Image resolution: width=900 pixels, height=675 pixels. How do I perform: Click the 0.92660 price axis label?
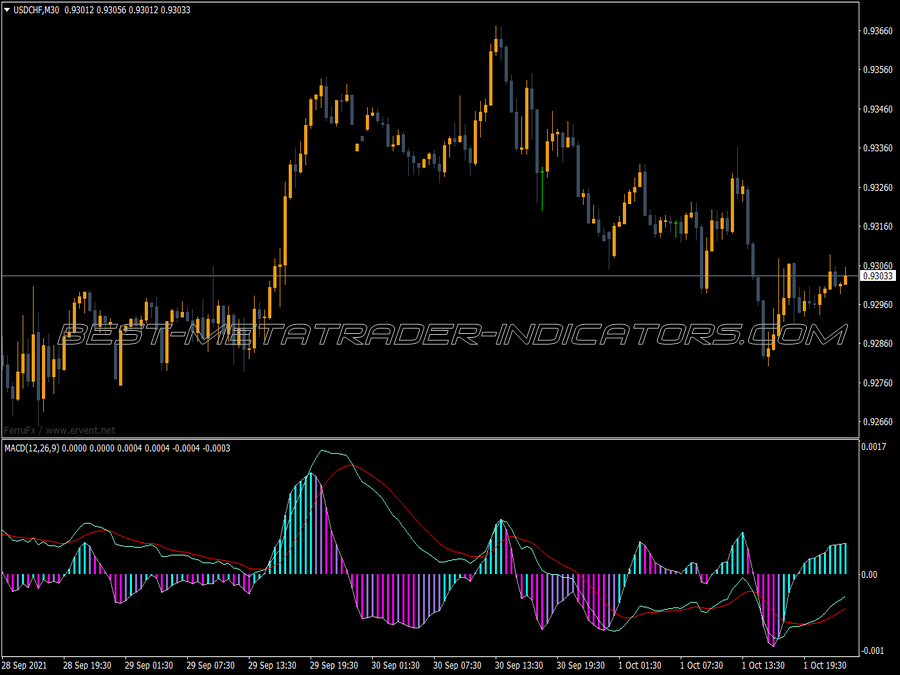pyautogui.click(x=878, y=422)
